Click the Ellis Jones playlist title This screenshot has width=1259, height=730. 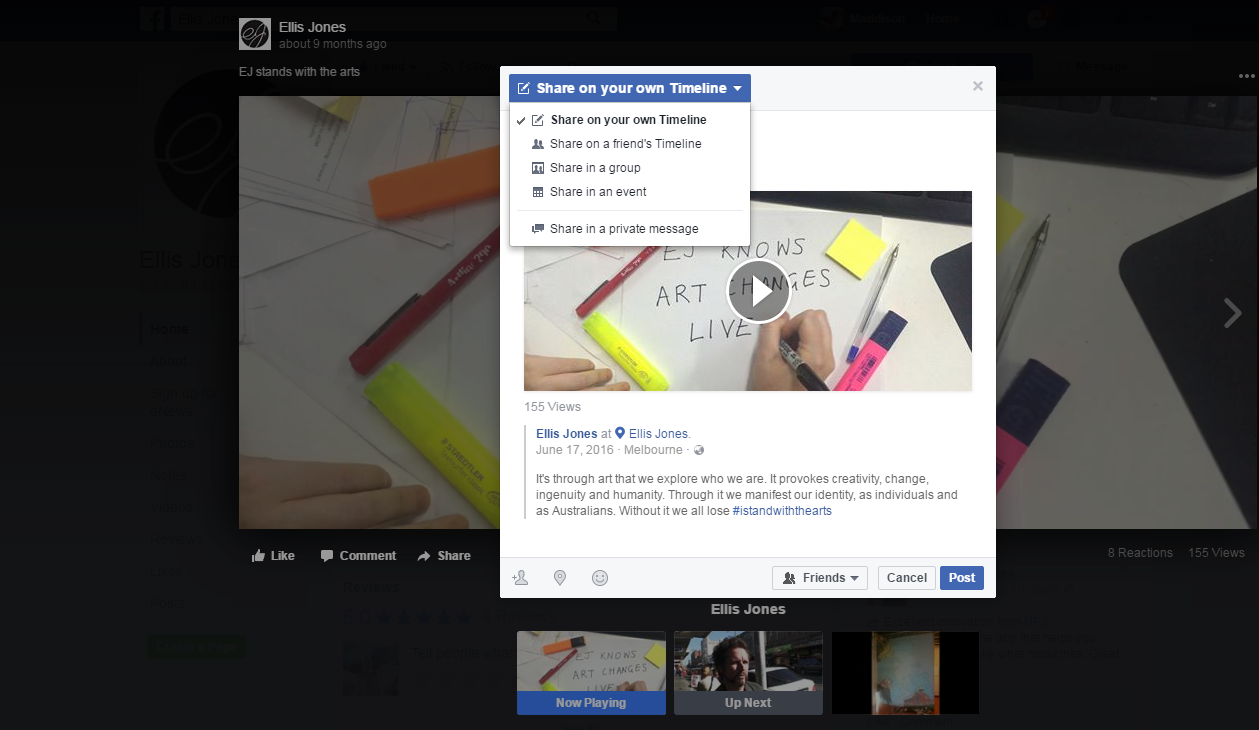pyautogui.click(x=748, y=609)
